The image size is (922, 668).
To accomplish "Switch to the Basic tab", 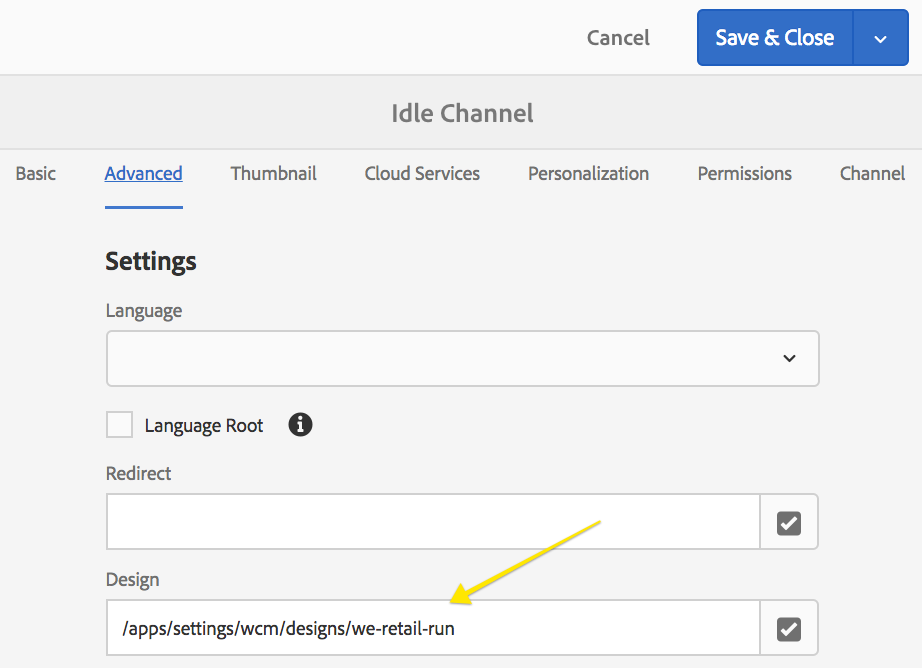I will [x=36, y=173].
